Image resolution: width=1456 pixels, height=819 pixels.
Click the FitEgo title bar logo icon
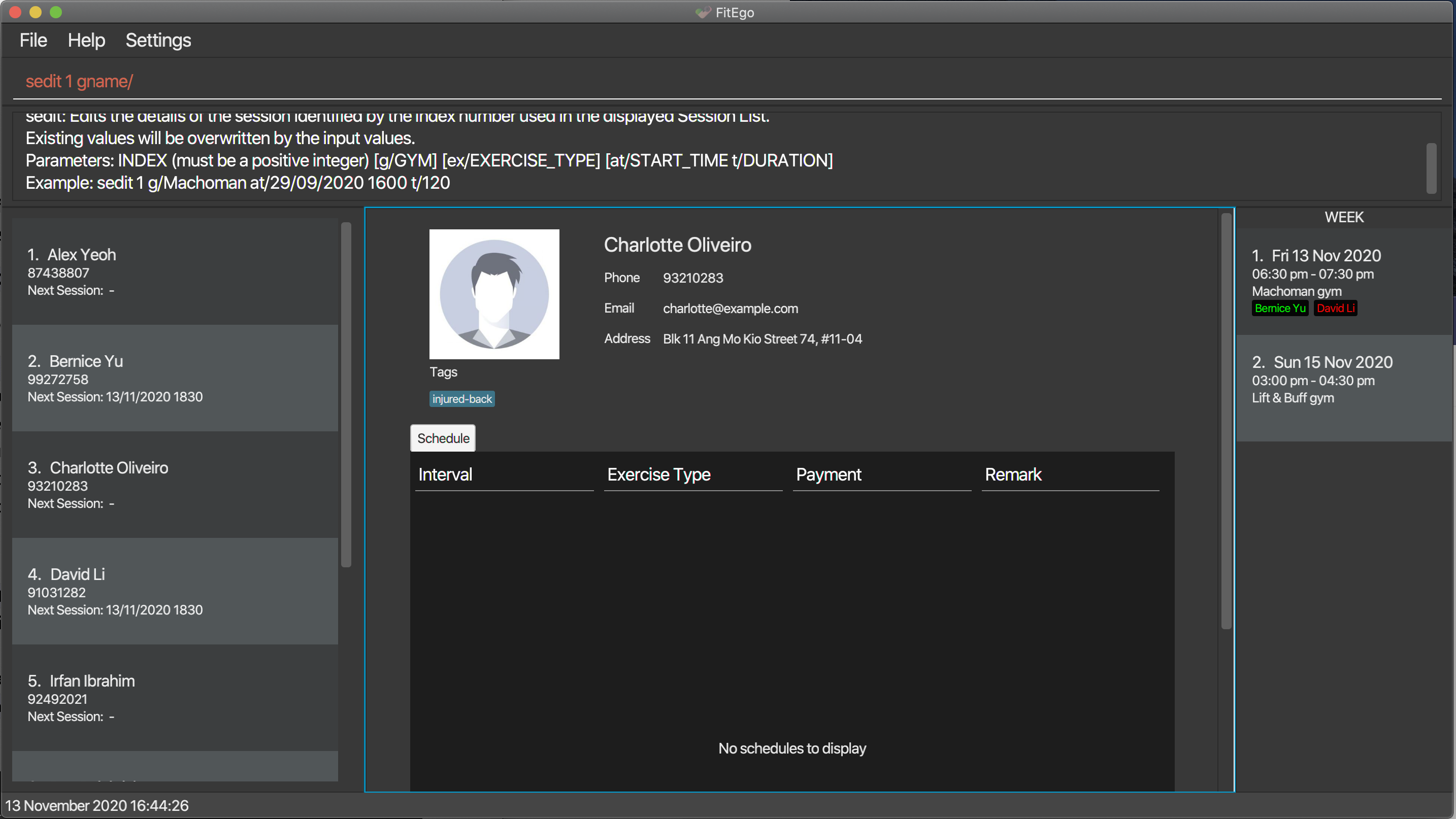[x=703, y=12]
